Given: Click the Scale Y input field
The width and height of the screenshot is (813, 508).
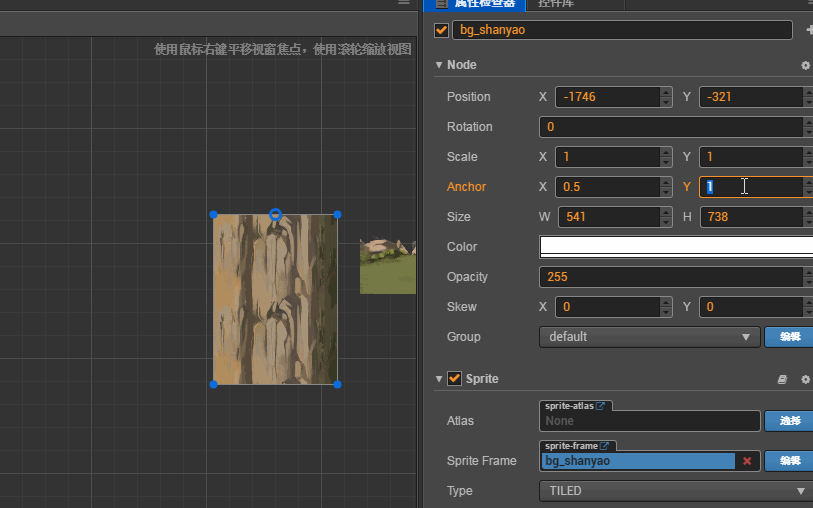Looking at the screenshot, I should 751,157.
